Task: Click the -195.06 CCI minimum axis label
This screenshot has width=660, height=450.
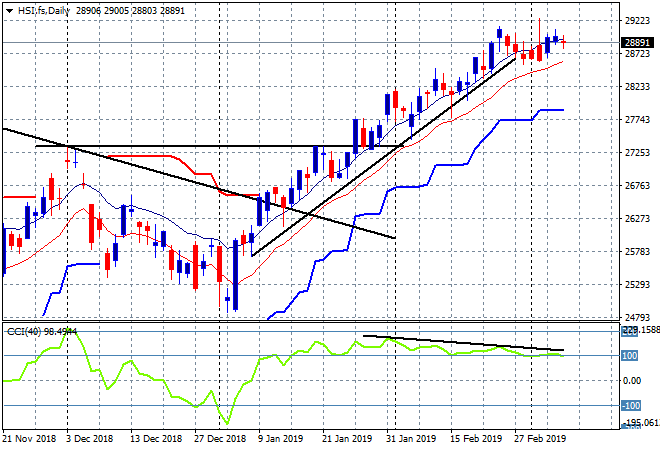Action: tap(640, 423)
